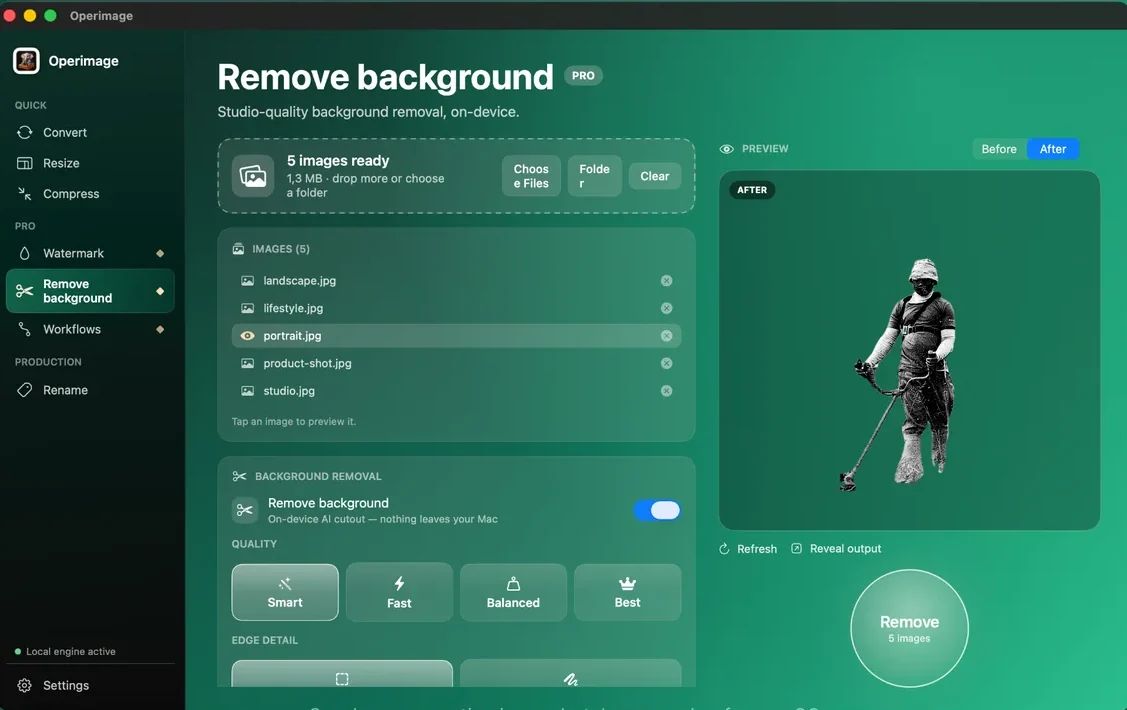Switch preview to After

(1053, 149)
